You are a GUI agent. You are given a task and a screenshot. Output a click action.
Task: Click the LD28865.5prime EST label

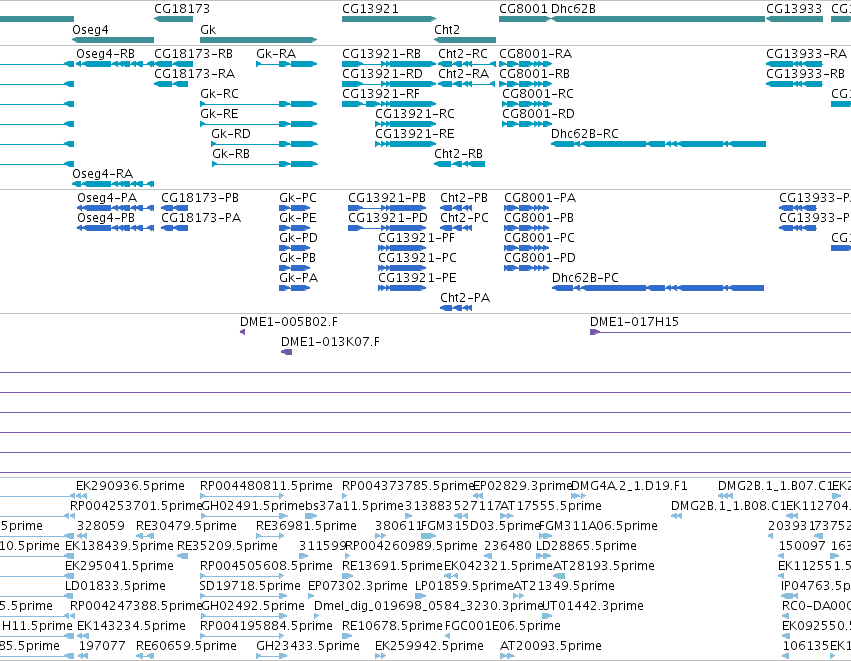(x=587, y=546)
